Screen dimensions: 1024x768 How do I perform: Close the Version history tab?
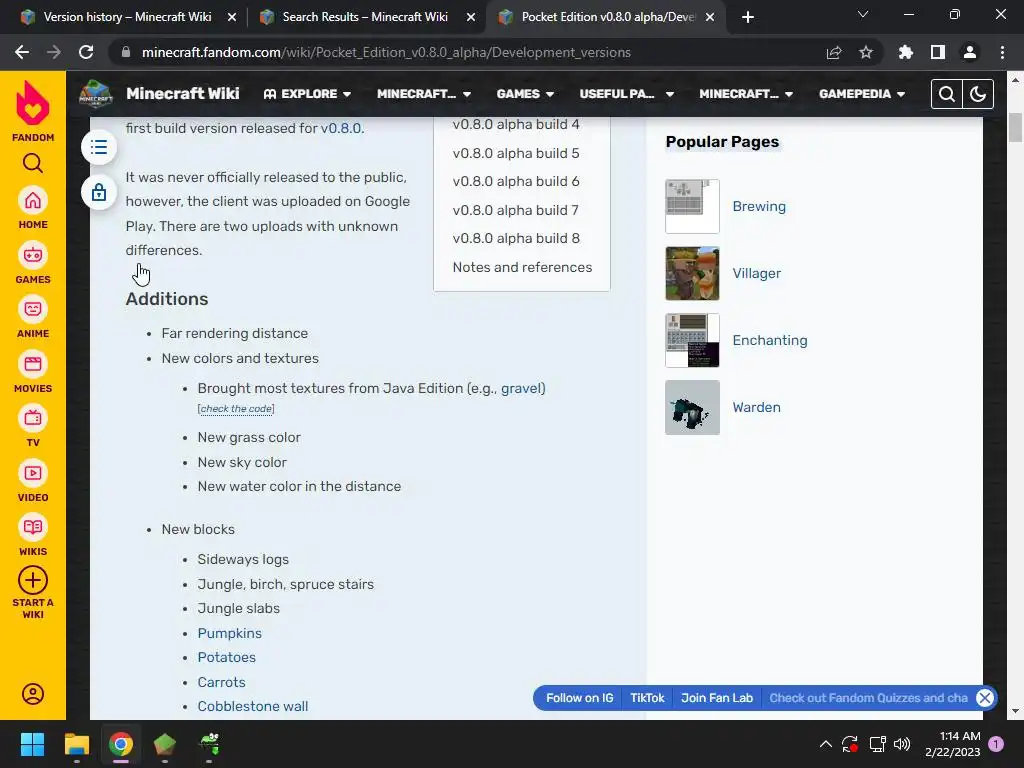[x=231, y=17]
